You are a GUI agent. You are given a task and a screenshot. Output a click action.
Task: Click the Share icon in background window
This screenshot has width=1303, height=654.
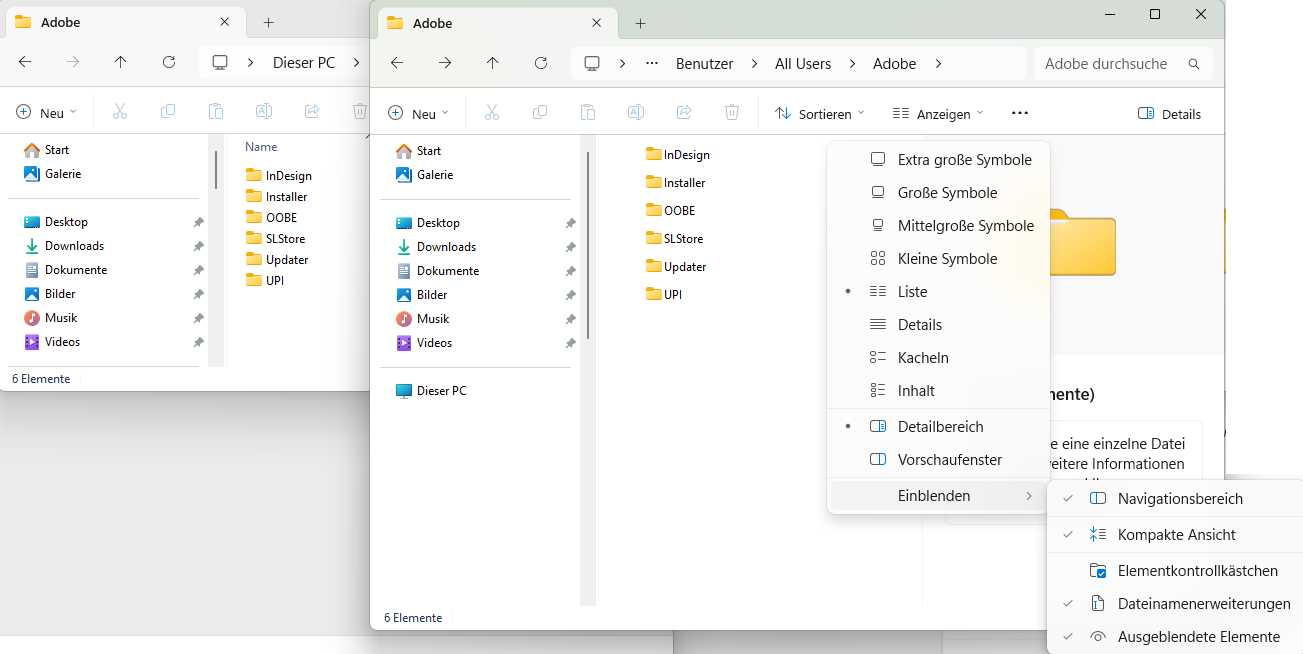pyautogui.click(x=312, y=112)
